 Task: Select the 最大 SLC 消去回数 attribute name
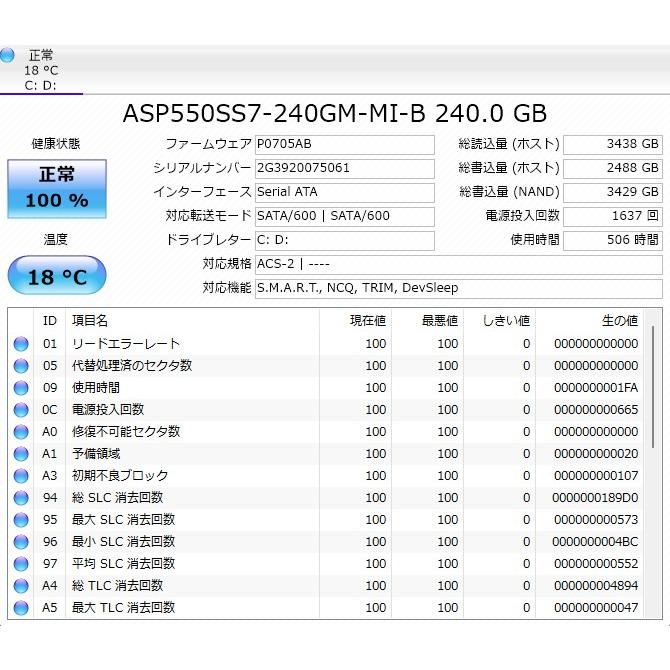click(123, 520)
